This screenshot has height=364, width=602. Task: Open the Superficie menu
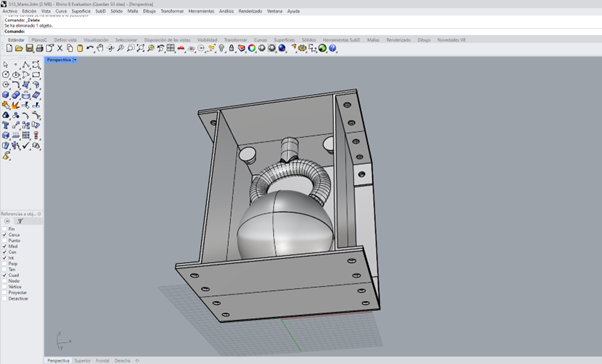(x=81, y=11)
